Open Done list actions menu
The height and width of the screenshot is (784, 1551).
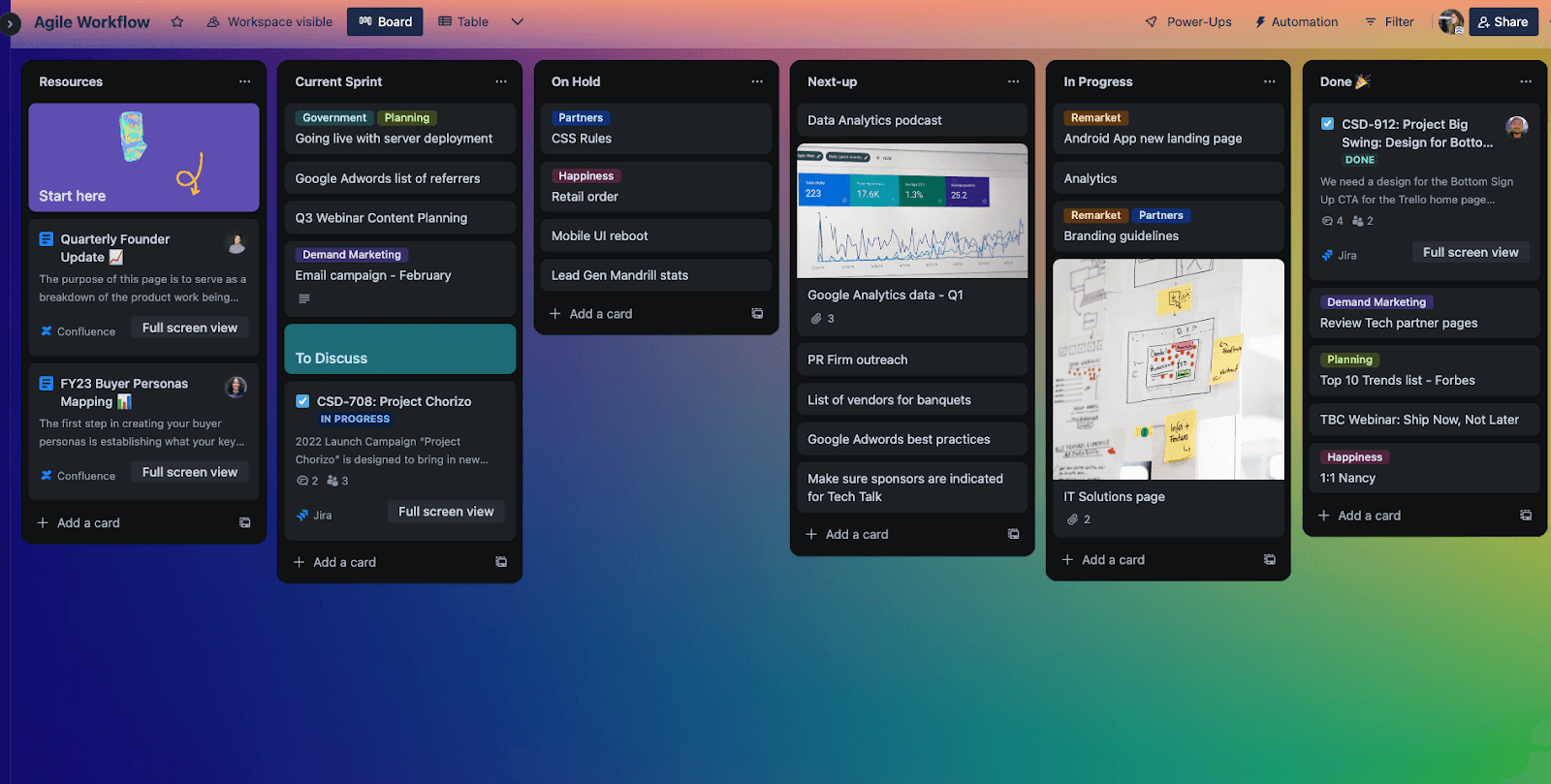pos(1526,81)
